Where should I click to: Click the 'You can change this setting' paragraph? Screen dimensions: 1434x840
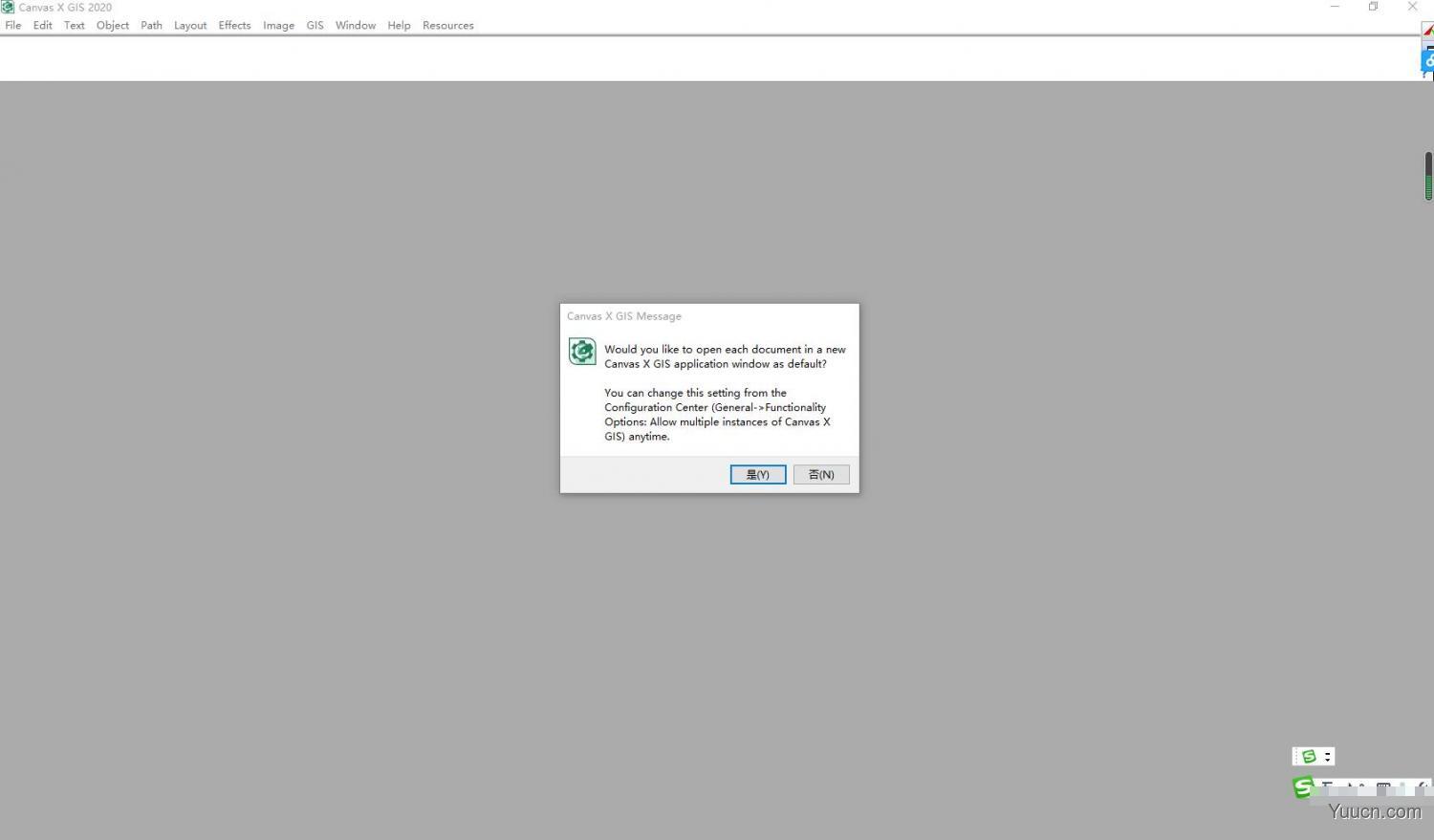[717, 415]
